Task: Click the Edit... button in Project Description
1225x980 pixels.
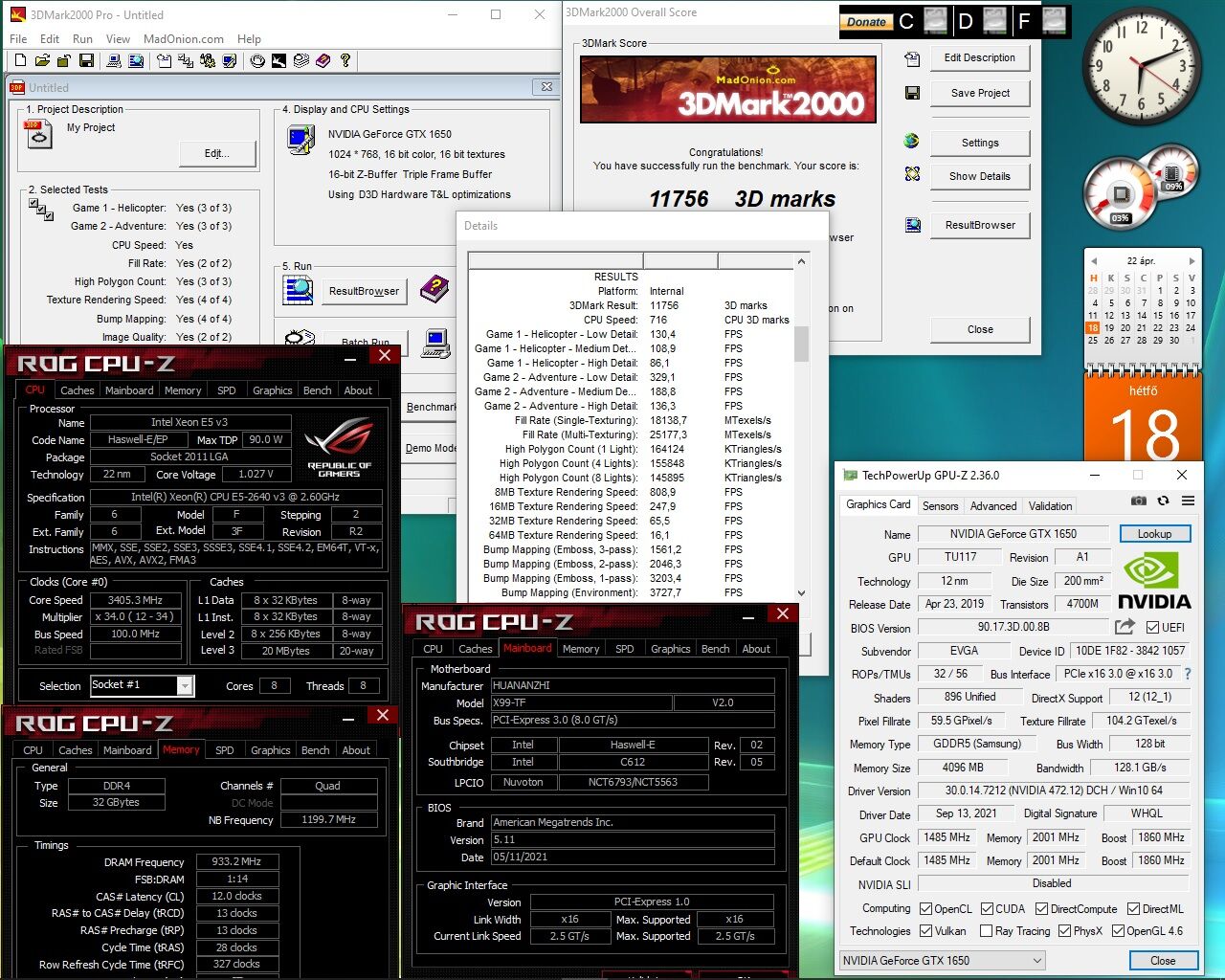Action: coord(217,153)
